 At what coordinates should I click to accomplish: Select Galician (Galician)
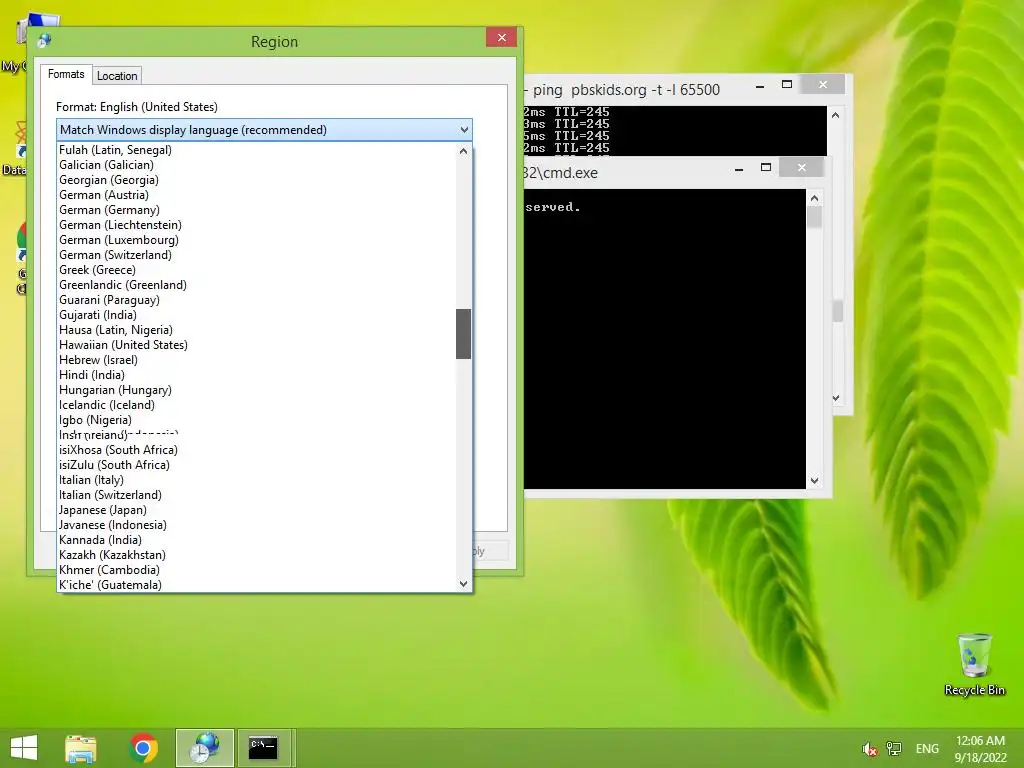pyautogui.click(x=256, y=165)
